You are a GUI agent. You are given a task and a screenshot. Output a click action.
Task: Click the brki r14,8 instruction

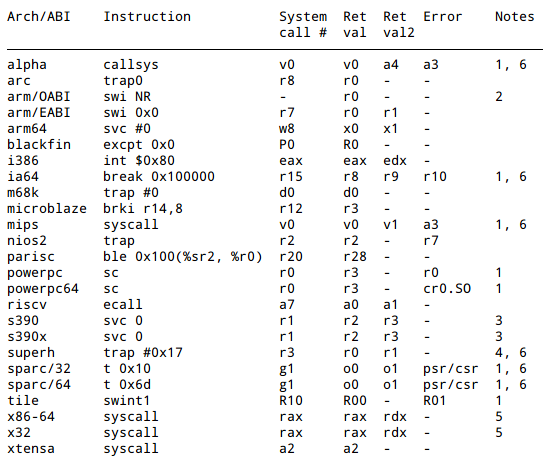coord(143,209)
